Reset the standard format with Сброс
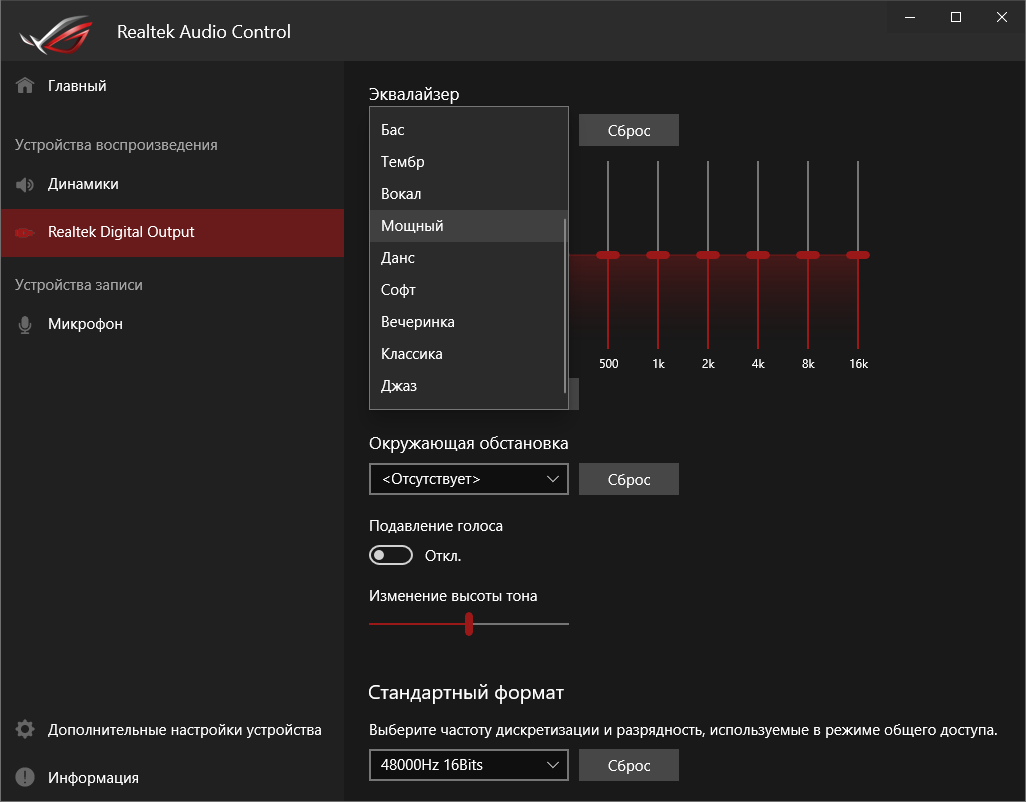 [629, 765]
